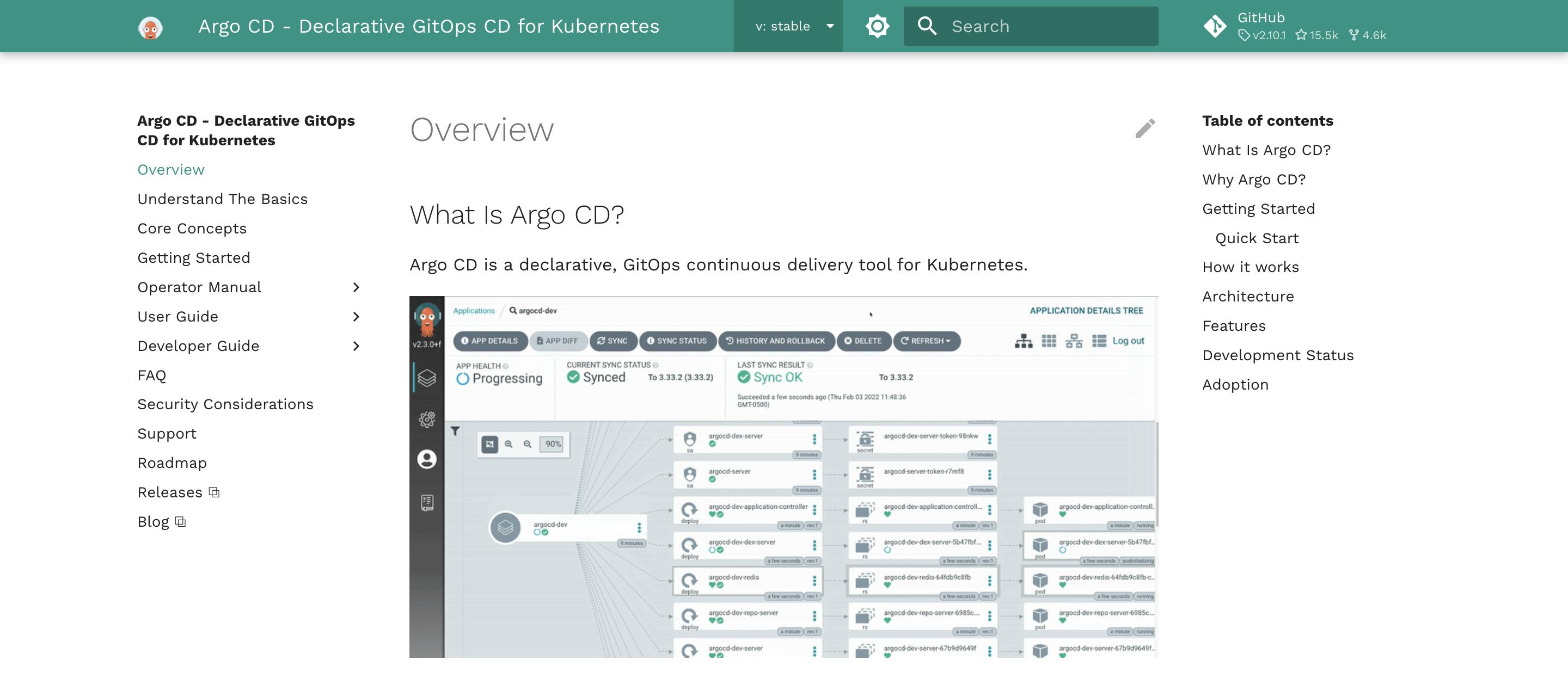The width and height of the screenshot is (1568, 678).
Task: Go to Core Concepts page
Action: point(192,228)
